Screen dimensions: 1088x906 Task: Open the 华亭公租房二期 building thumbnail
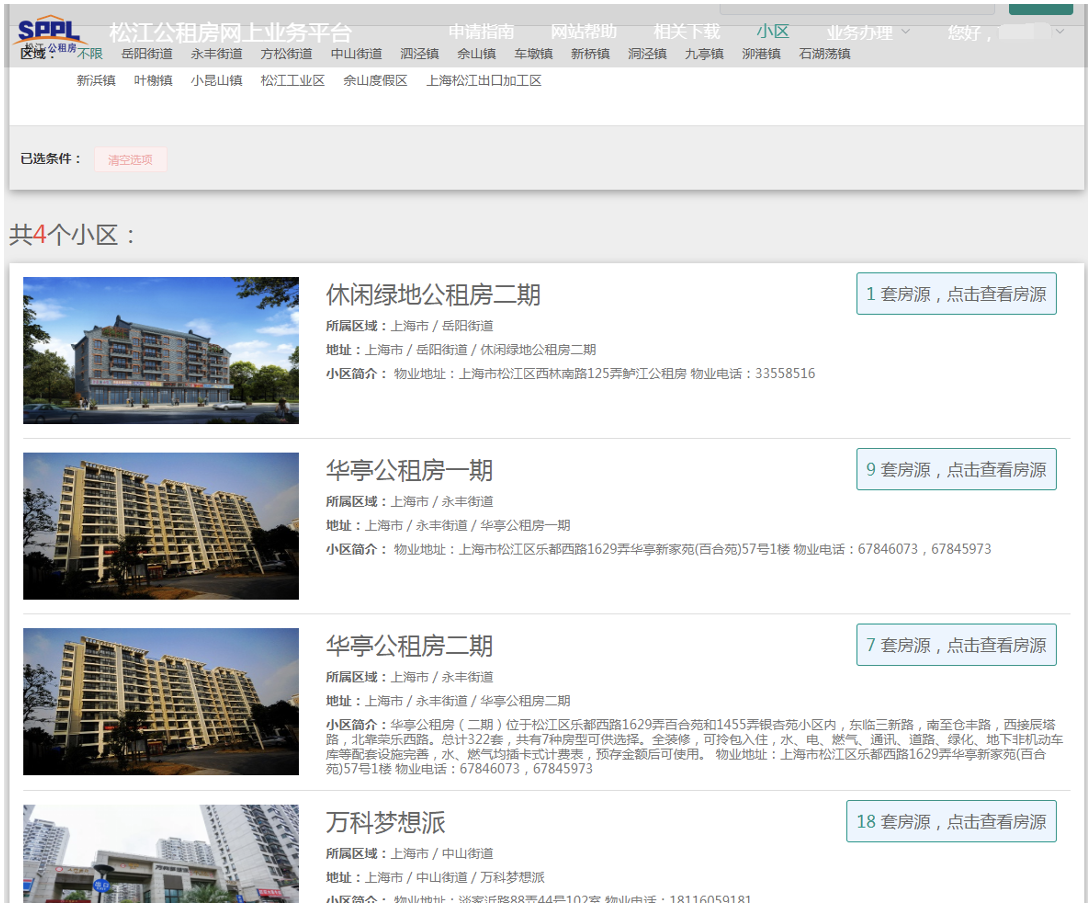coord(161,701)
